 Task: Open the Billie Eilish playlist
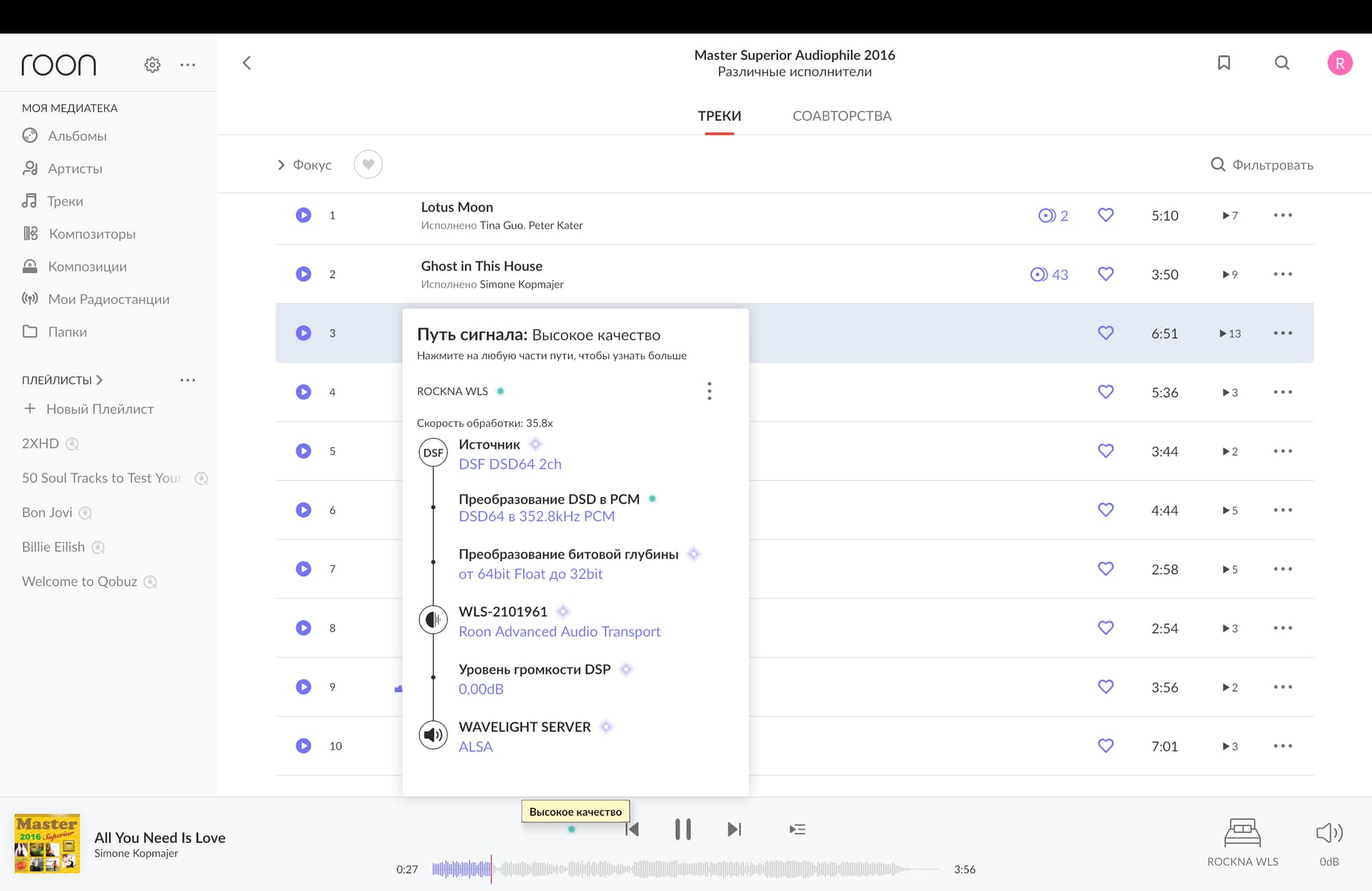pyautogui.click(x=54, y=547)
